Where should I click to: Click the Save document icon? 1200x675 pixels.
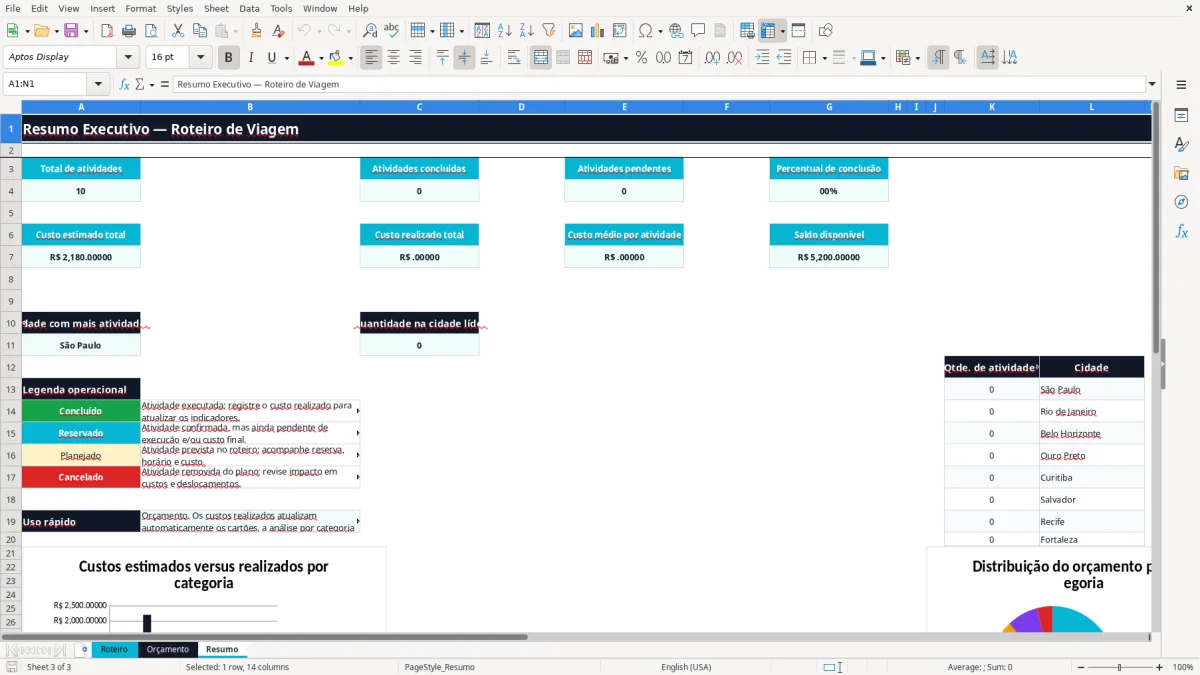pyautogui.click(x=71, y=31)
